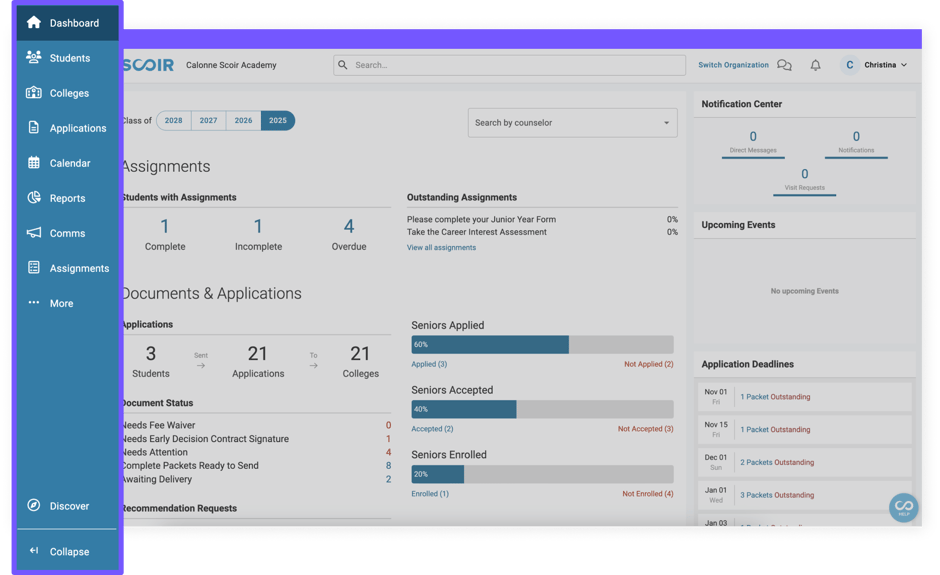Image resolution: width=940 pixels, height=575 pixels.
Task: Open Colleges menu item
Action: (x=69, y=93)
